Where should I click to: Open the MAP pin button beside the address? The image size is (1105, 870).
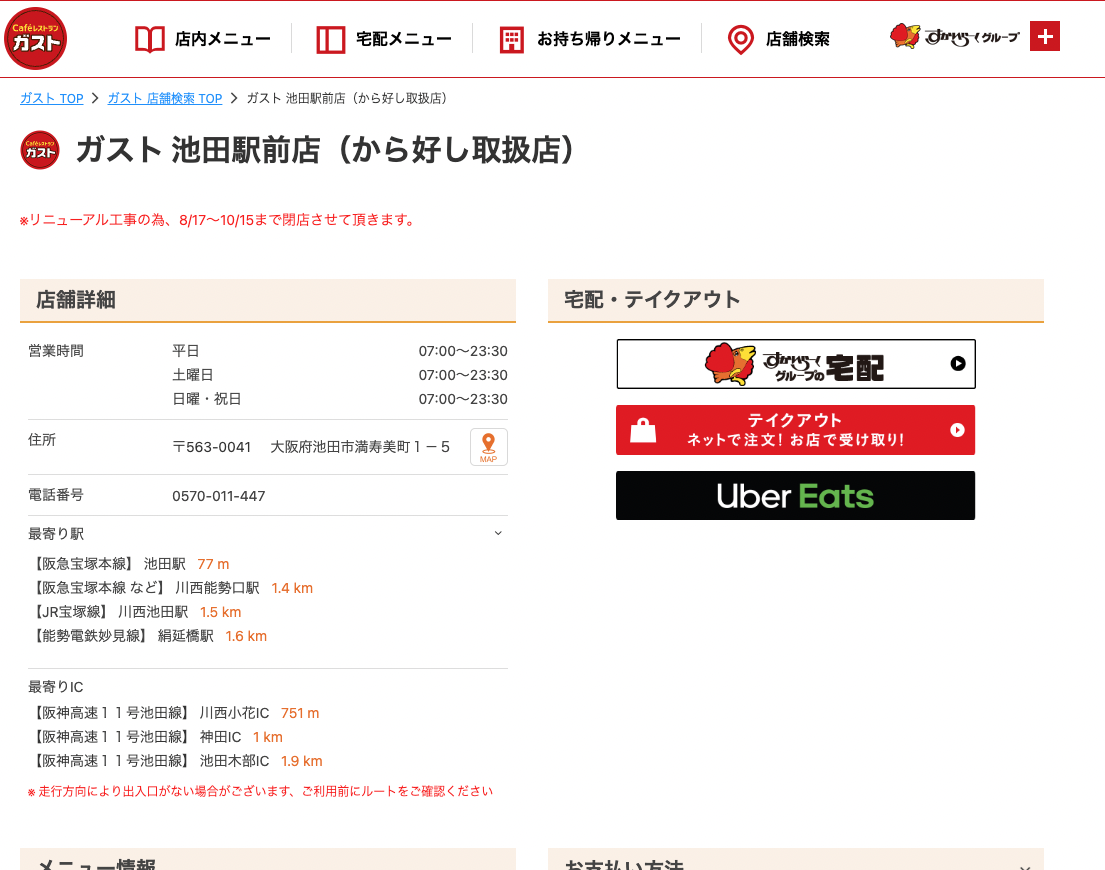coord(488,447)
